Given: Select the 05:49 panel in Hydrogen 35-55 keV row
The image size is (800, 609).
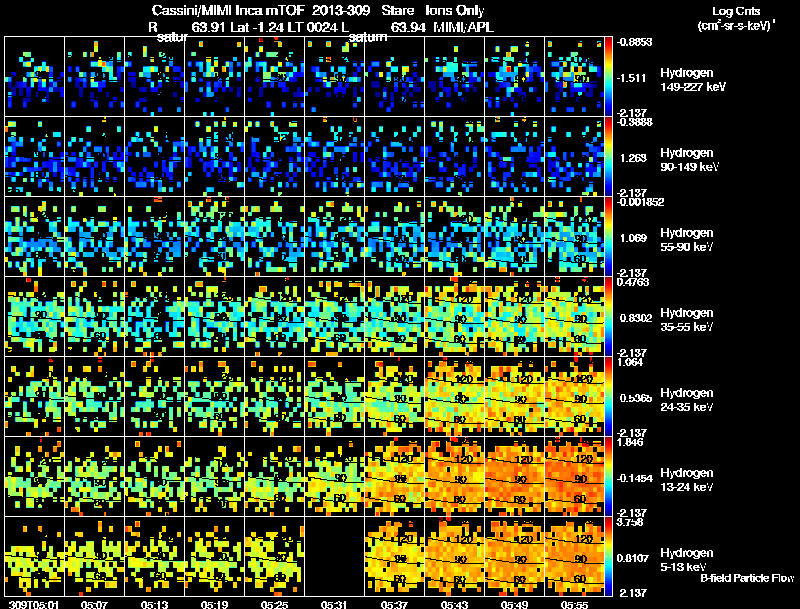Looking at the screenshot, I should pyautogui.click(x=514, y=317).
